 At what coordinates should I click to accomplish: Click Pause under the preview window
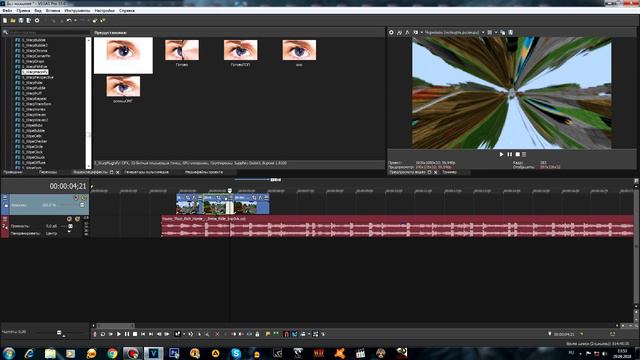tap(509, 154)
